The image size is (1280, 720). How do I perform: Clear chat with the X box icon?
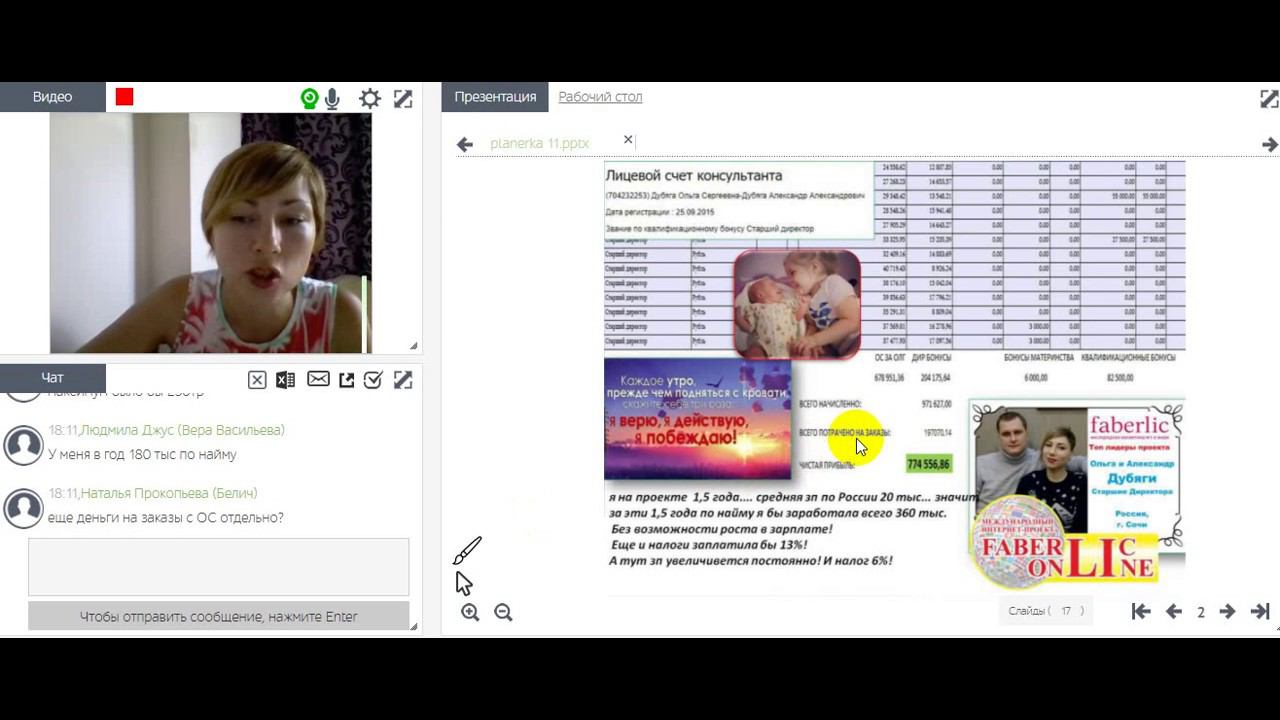tap(257, 380)
